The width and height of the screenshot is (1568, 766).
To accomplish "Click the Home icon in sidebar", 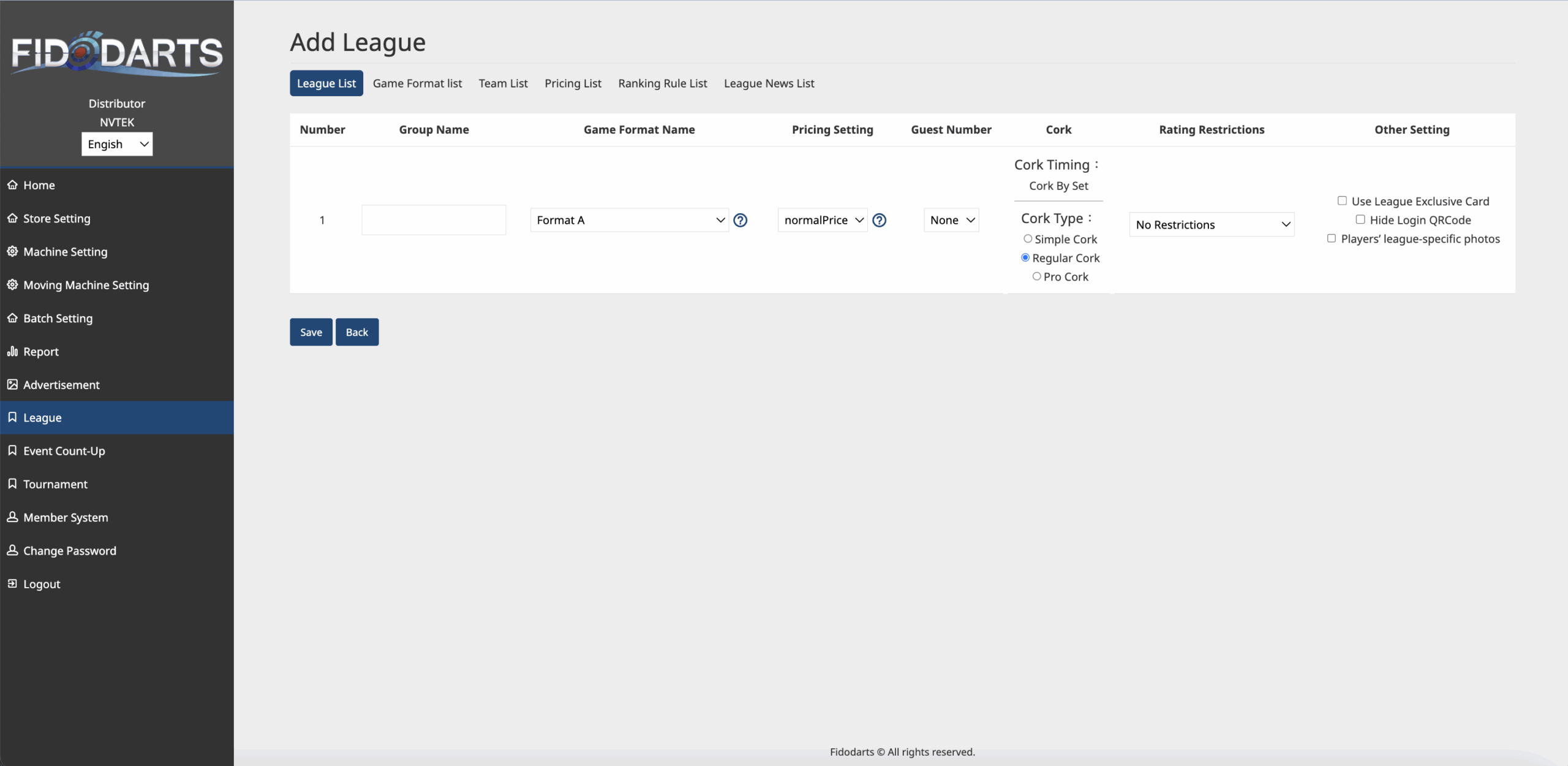I will pos(12,184).
